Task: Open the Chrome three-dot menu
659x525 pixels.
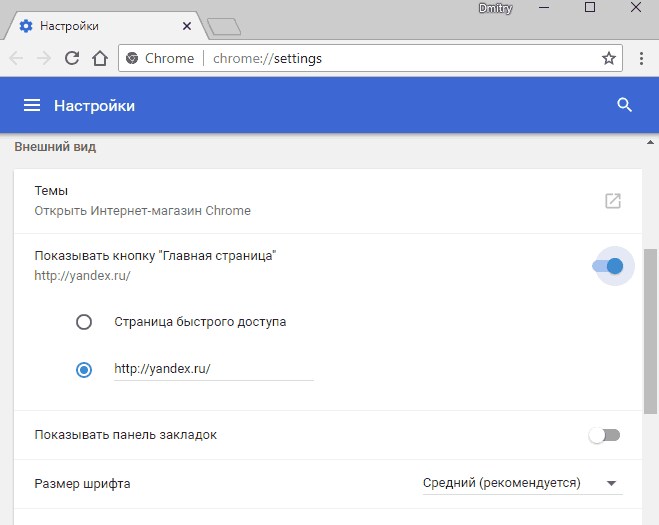Action: (641, 58)
